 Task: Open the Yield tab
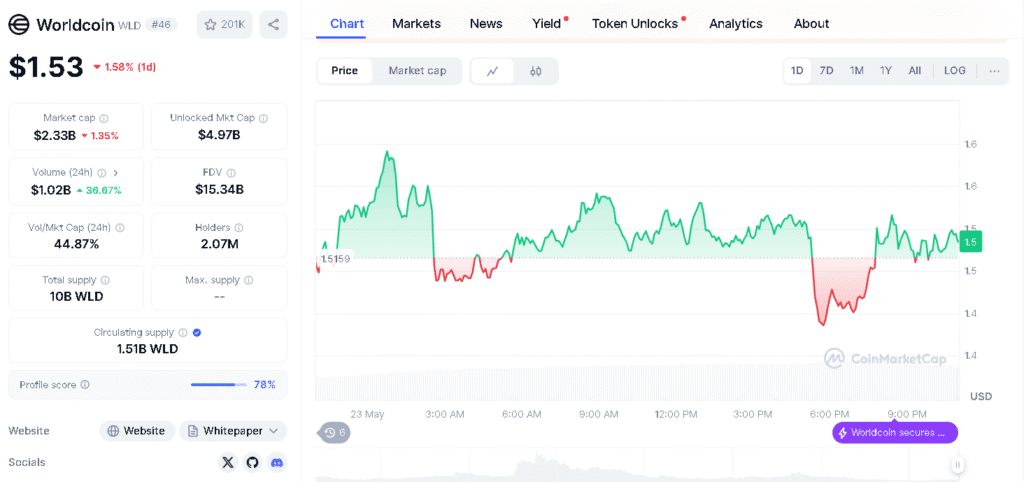point(547,24)
